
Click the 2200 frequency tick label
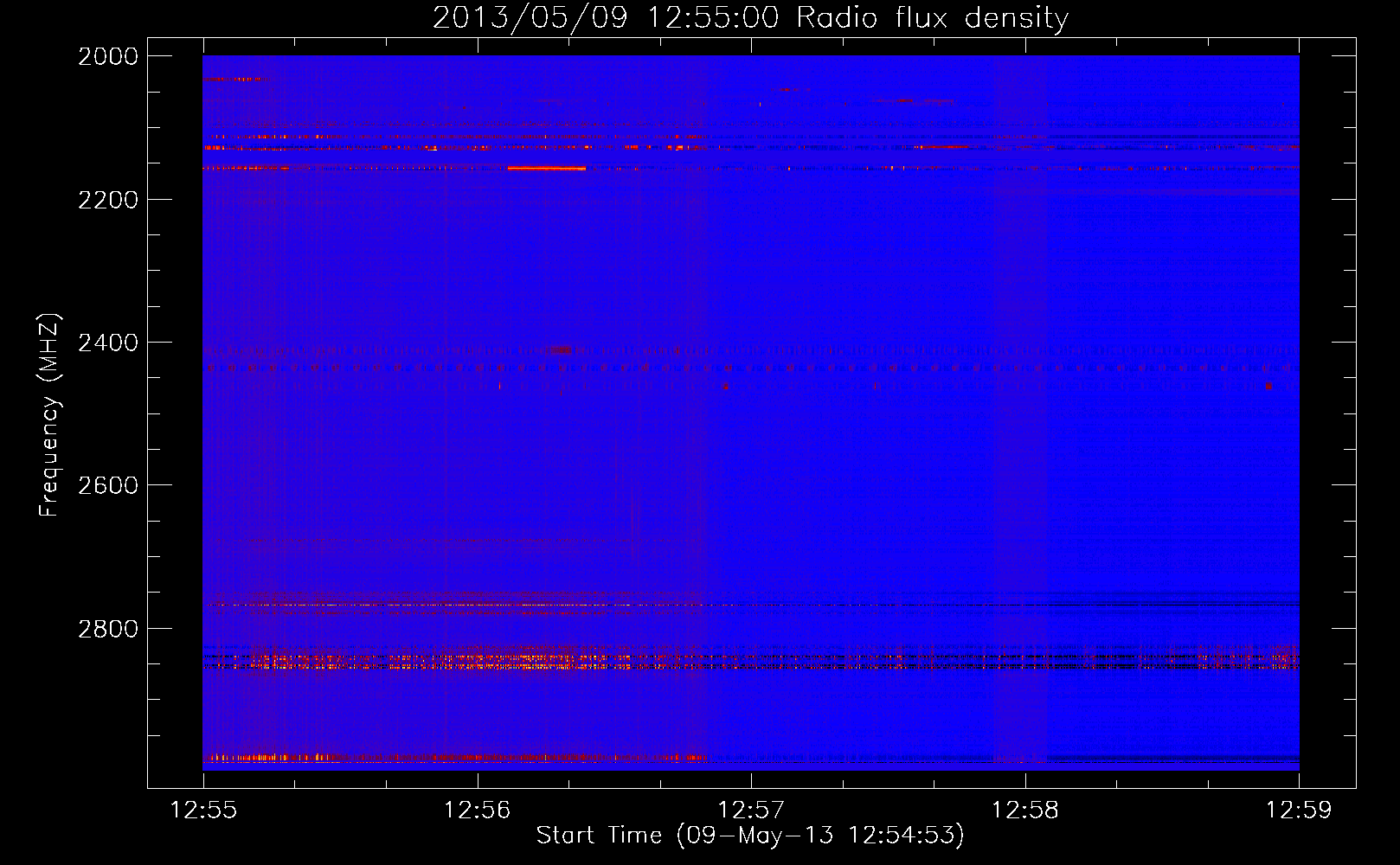[108, 200]
